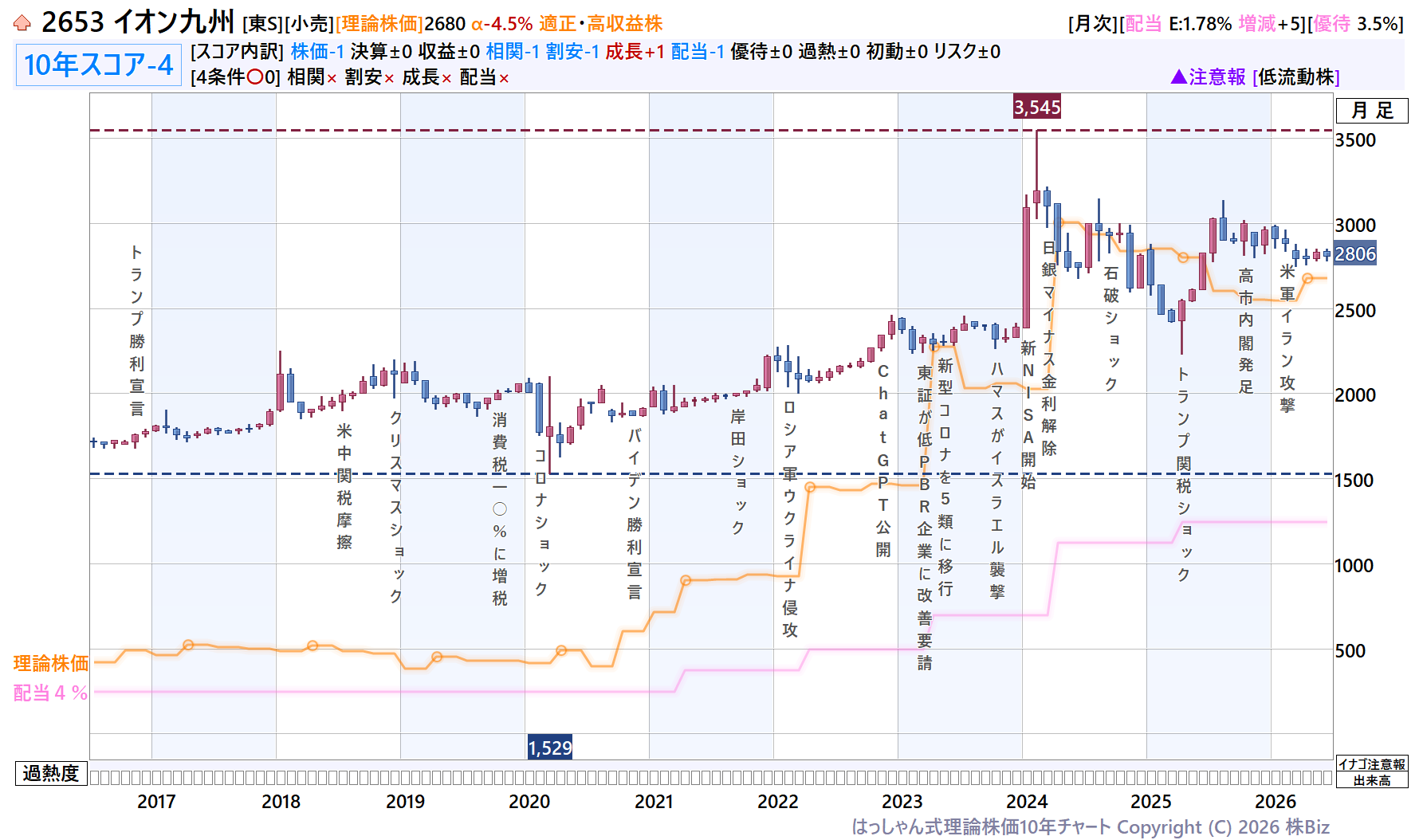Click the 割安-1 score item
This screenshot has width=1419, height=840.
click(572, 52)
